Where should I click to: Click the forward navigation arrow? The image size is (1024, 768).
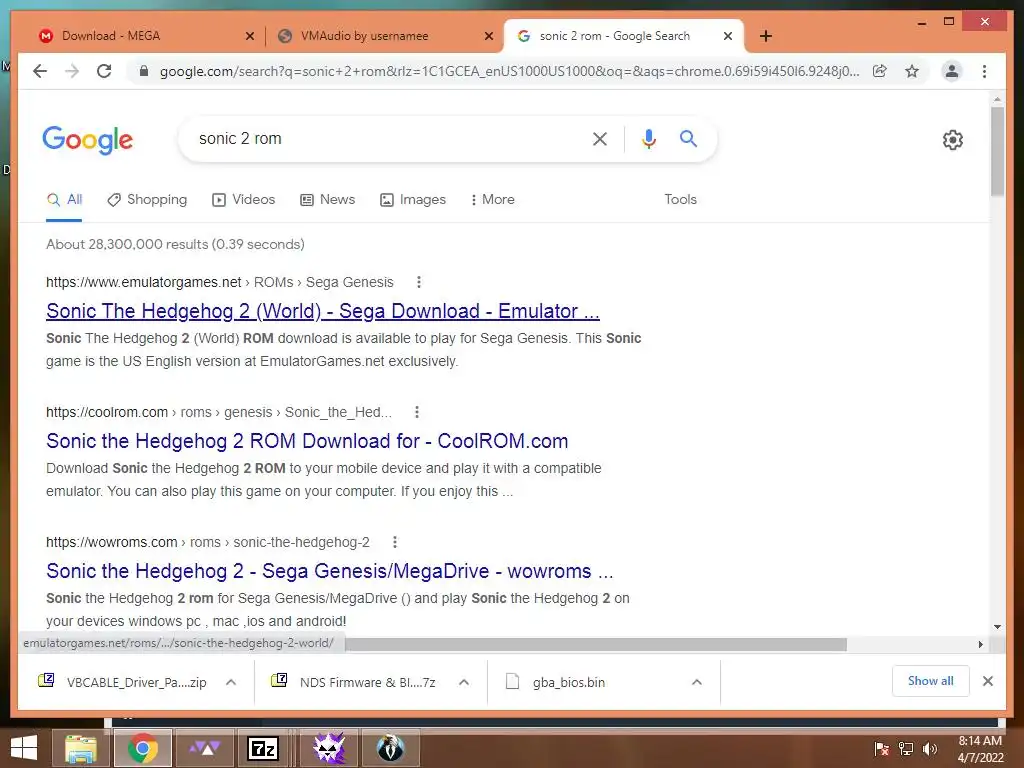72,71
